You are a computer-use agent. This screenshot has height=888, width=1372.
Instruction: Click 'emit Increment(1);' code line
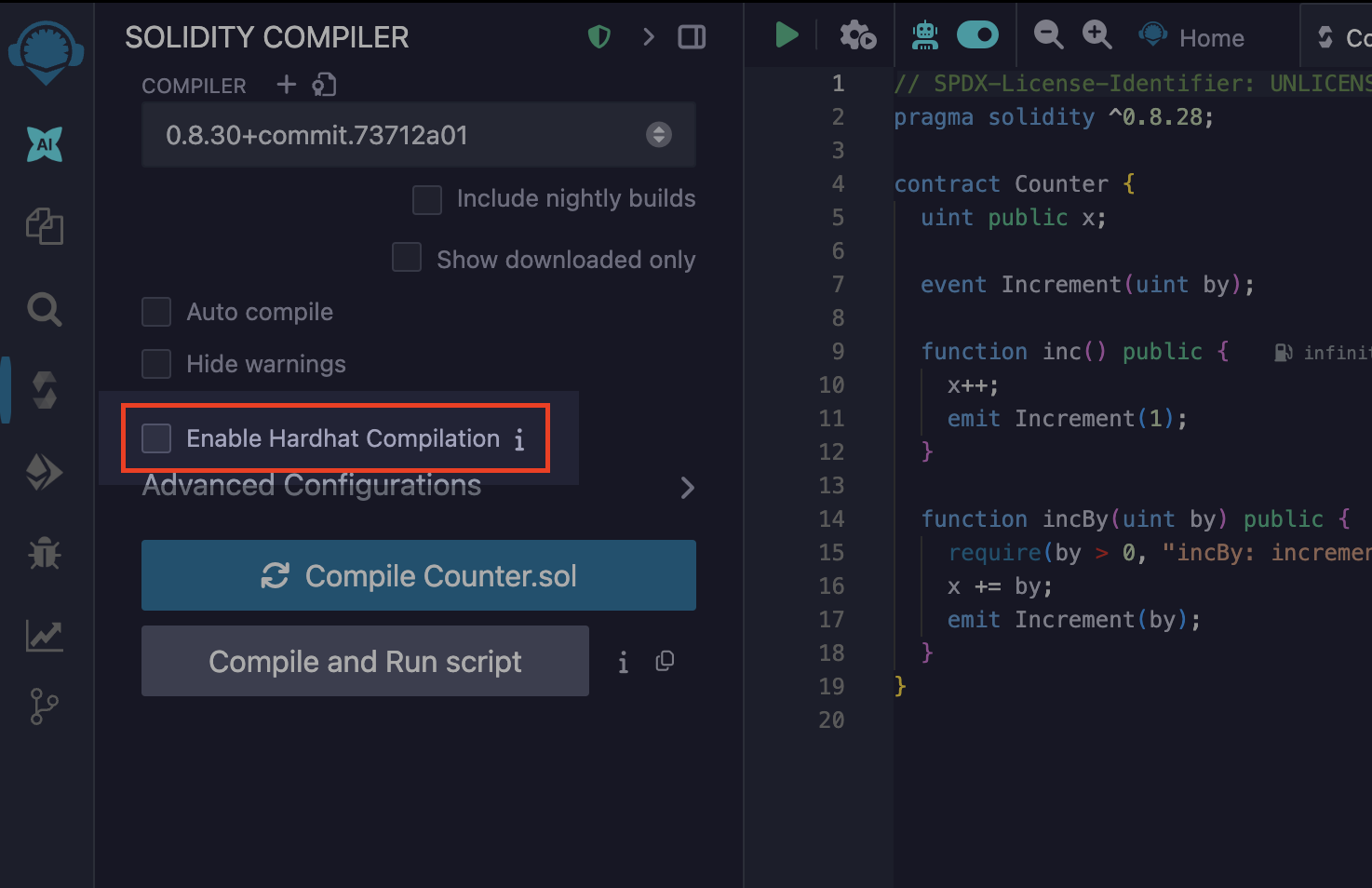tap(1068, 419)
